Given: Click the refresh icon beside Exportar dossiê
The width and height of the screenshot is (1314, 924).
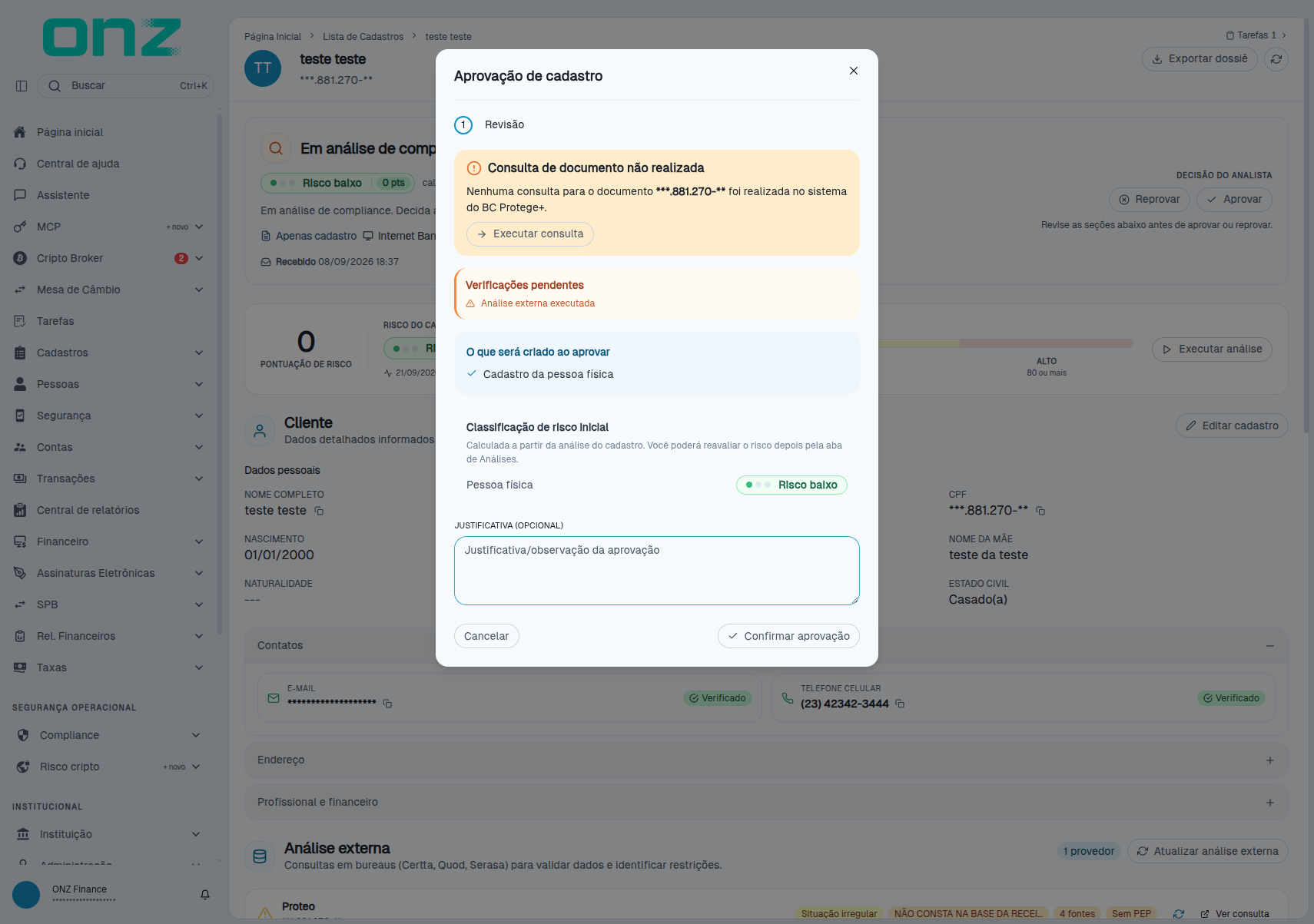Looking at the screenshot, I should pos(1276,59).
